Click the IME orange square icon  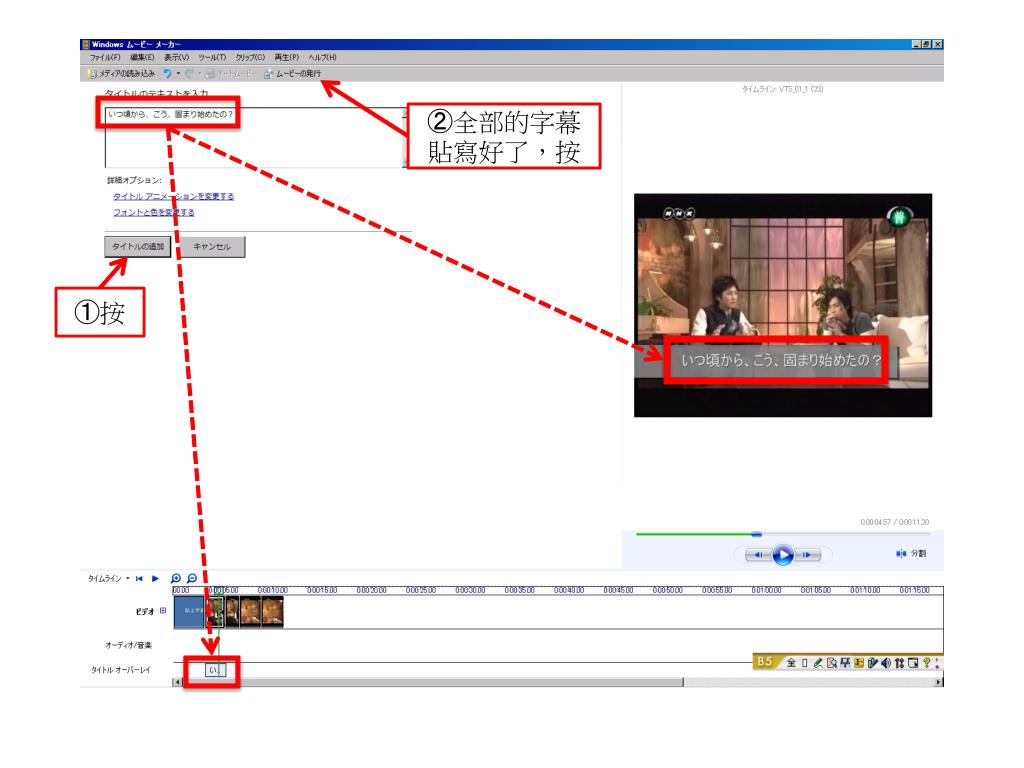tap(859, 663)
